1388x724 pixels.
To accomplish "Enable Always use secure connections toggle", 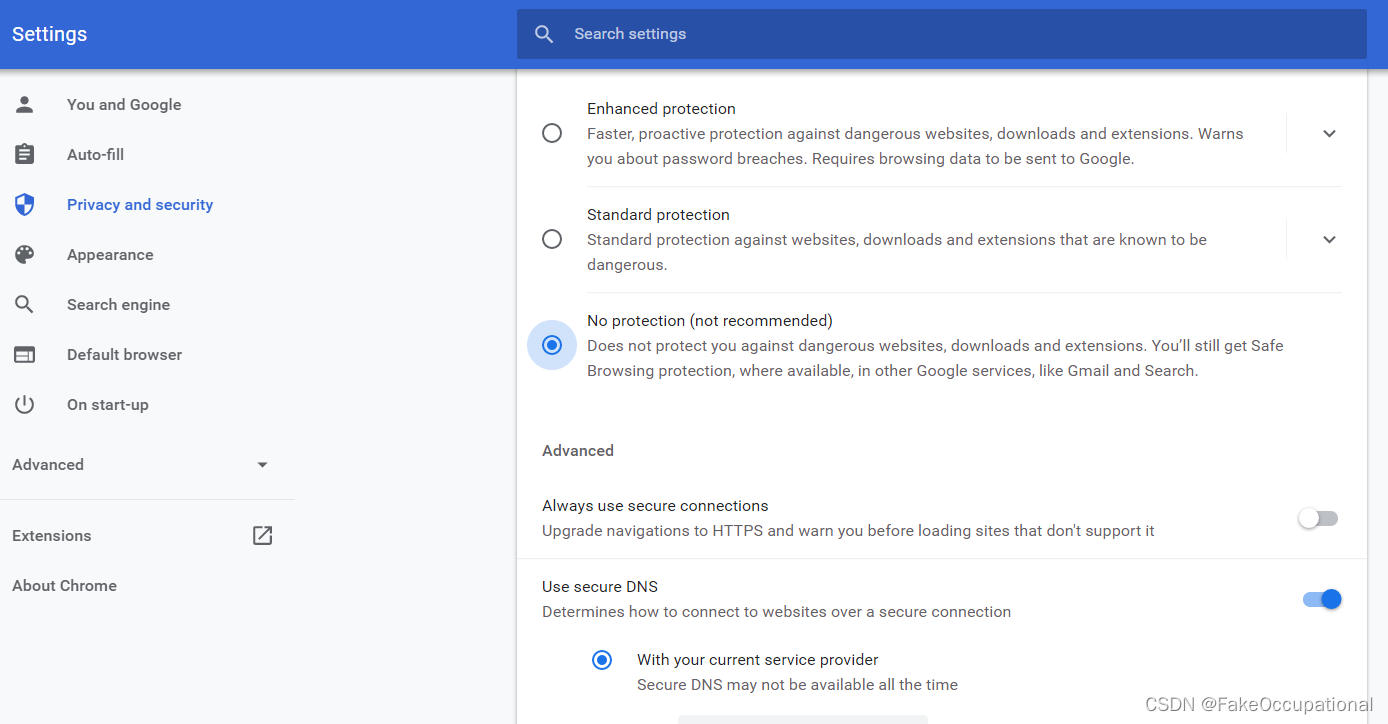I will (x=1318, y=518).
